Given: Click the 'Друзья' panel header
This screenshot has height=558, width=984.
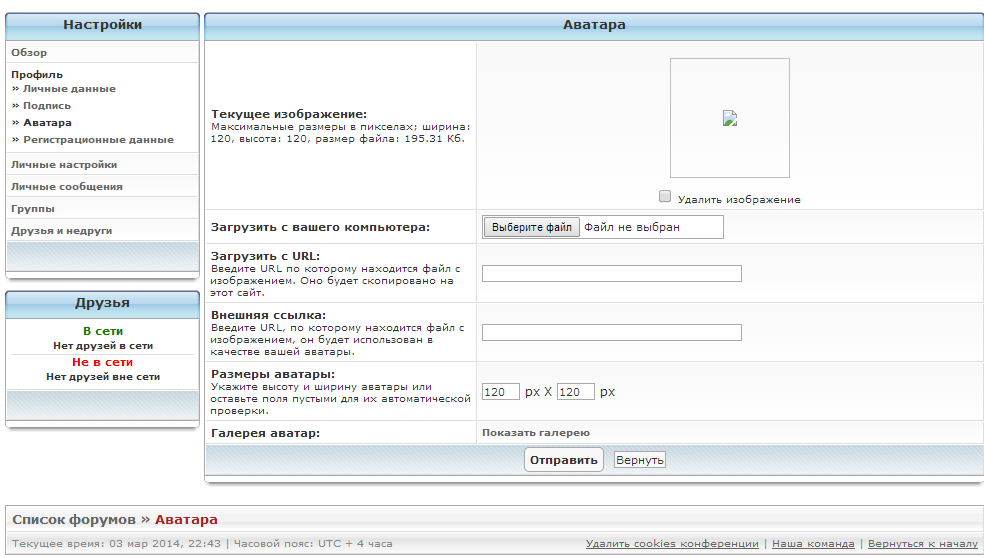Looking at the screenshot, I should click(102, 303).
